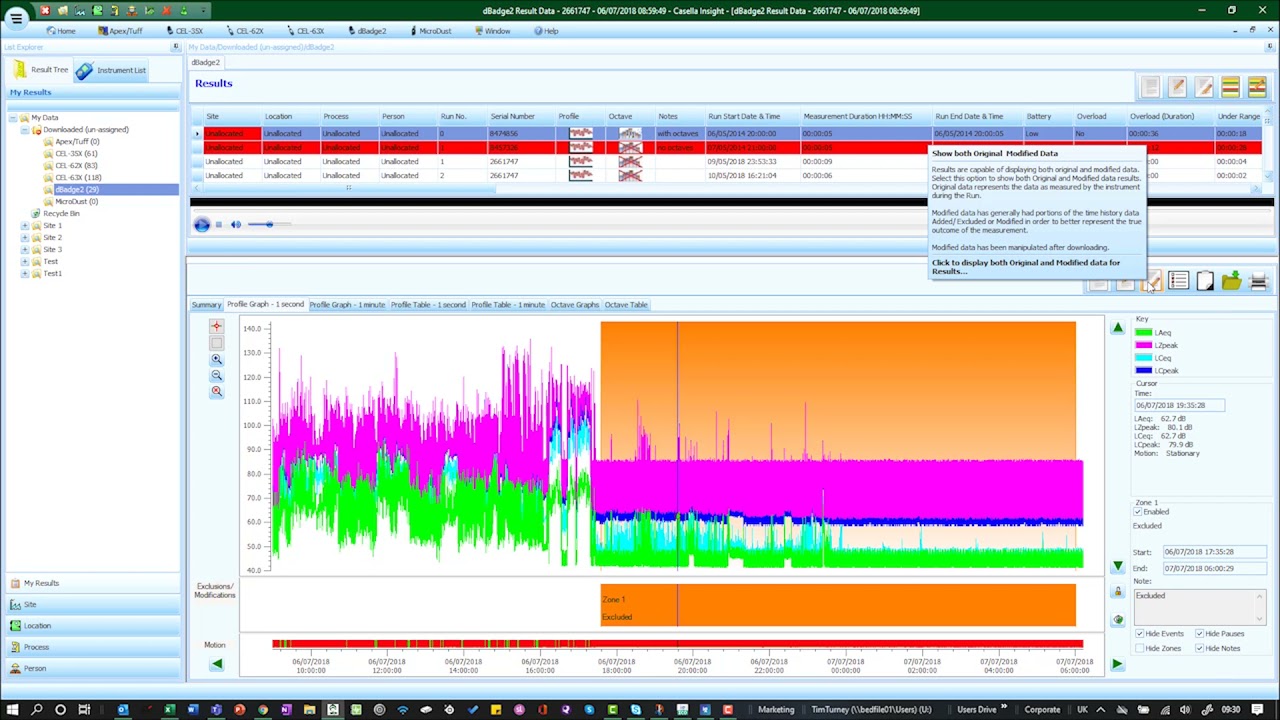The image size is (1280, 720).
Task: Click the printer icon above the graph
Action: tap(1258, 283)
